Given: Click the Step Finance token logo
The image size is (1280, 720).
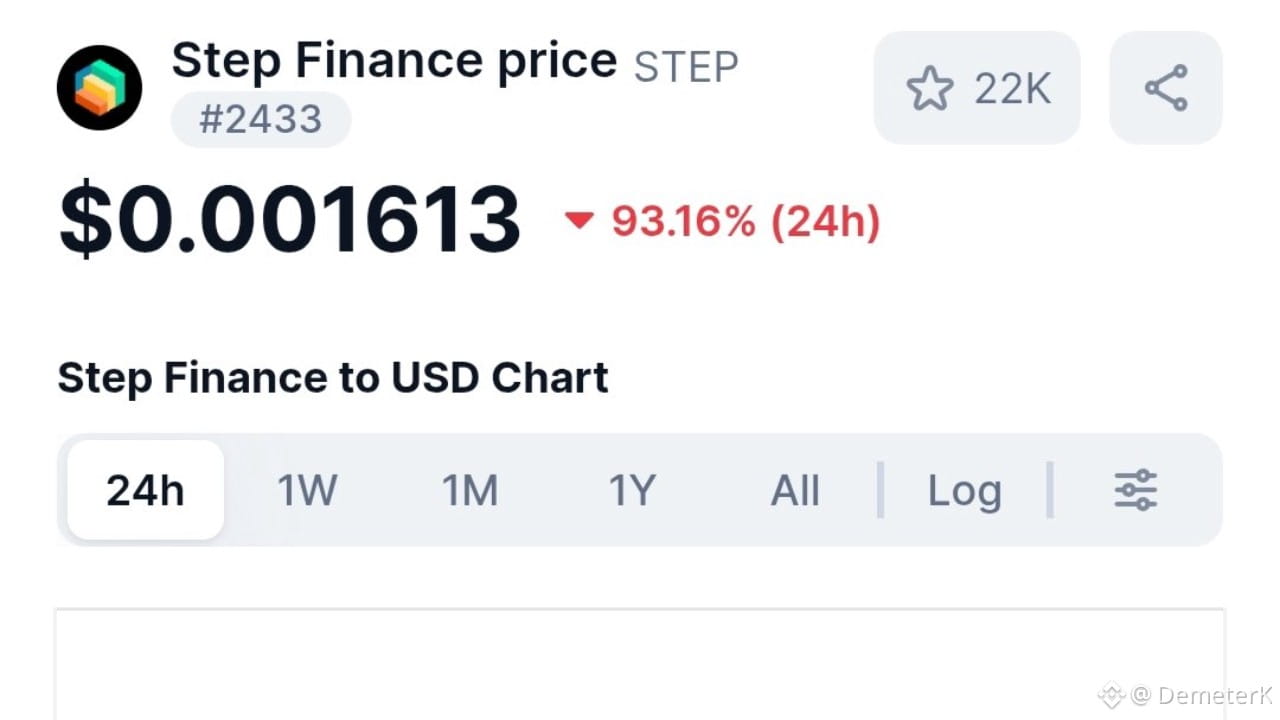Looking at the screenshot, I should pyautogui.click(x=99, y=87).
